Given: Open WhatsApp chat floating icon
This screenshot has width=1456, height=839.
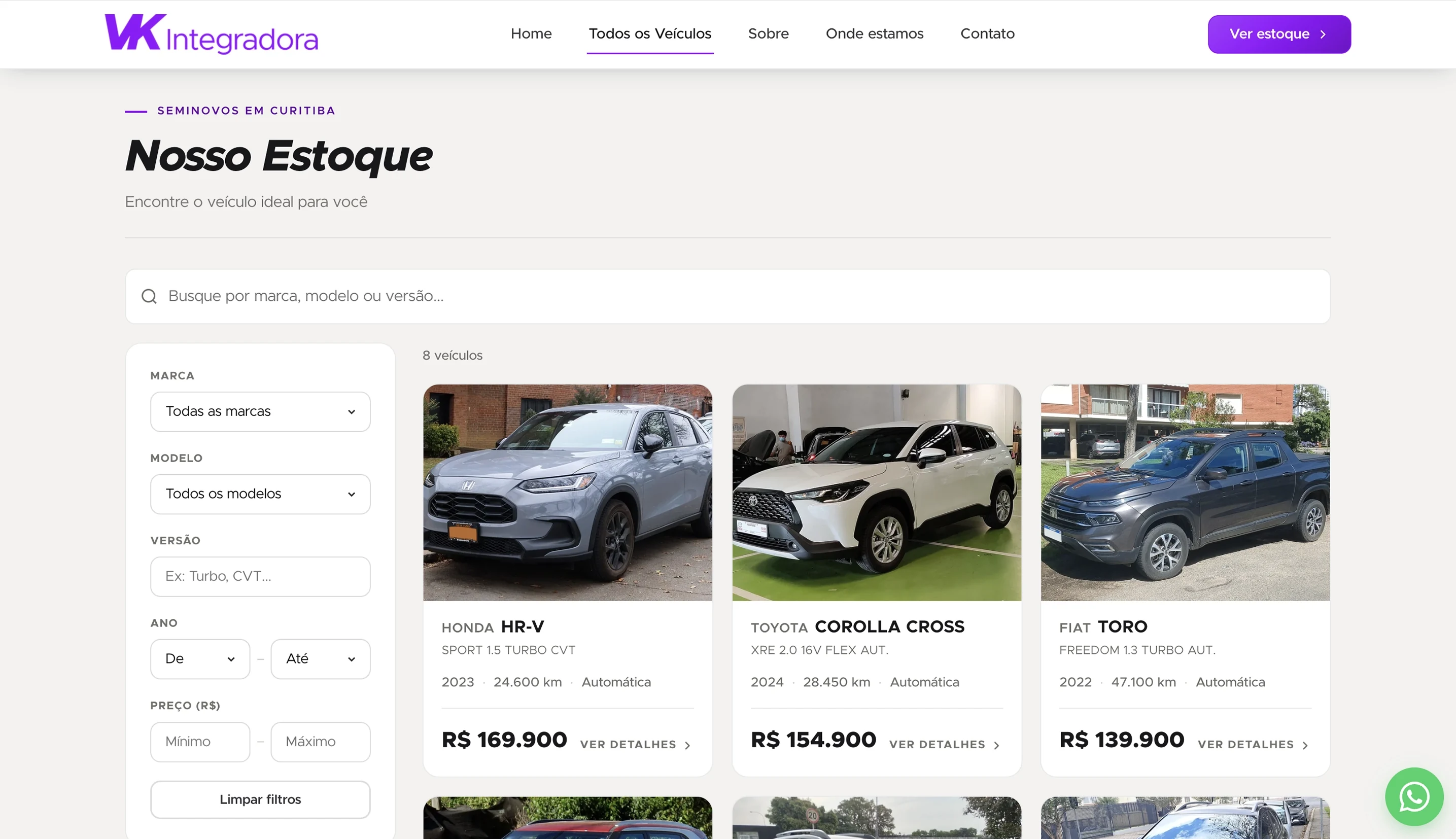Looking at the screenshot, I should click(x=1414, y=796).
